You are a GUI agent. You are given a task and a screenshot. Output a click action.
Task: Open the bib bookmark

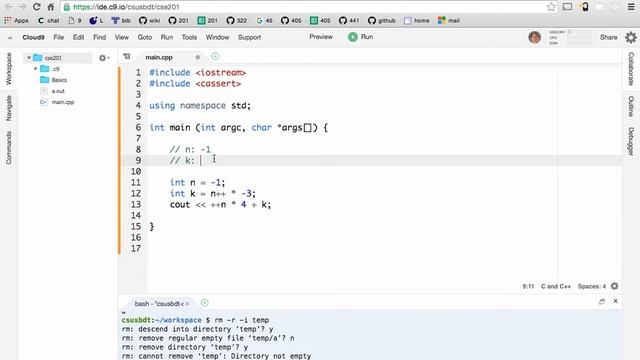pyautogui.click(x=121, y=20)
